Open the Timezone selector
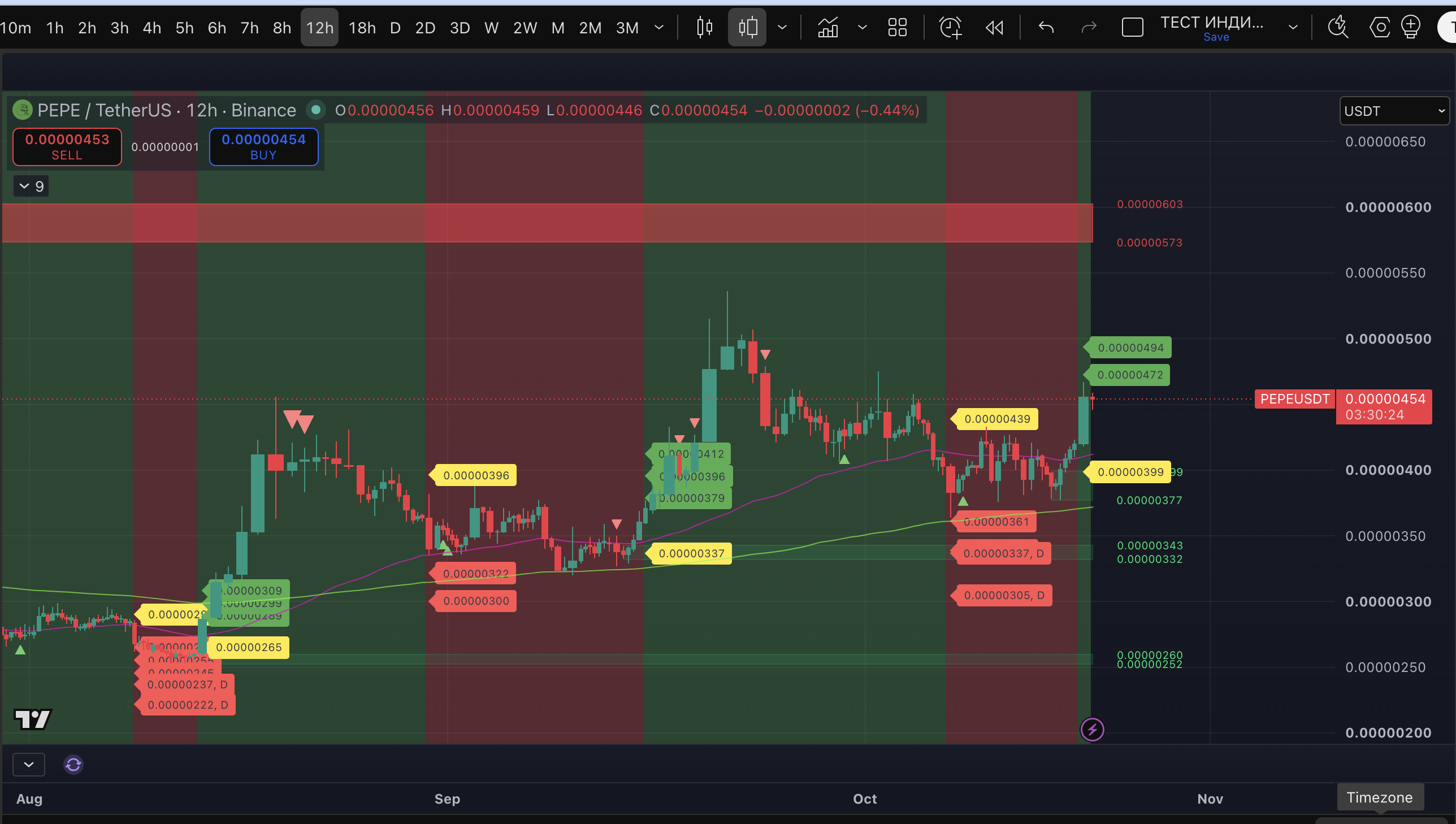The width and height of the screenshot is (1456, 824). [1380, 797]
